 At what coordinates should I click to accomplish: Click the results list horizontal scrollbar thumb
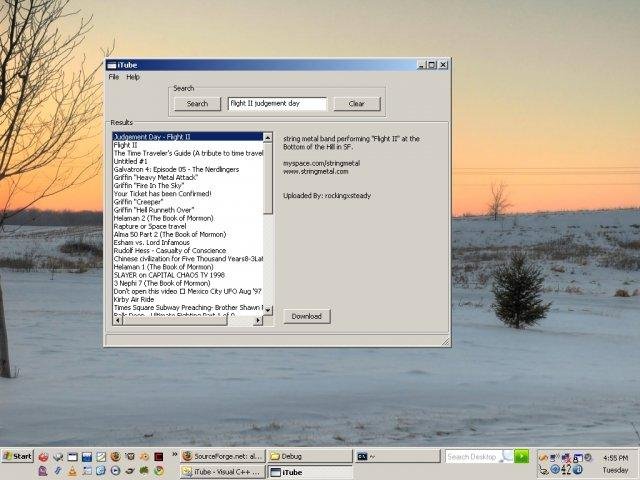tap(175, 321)
